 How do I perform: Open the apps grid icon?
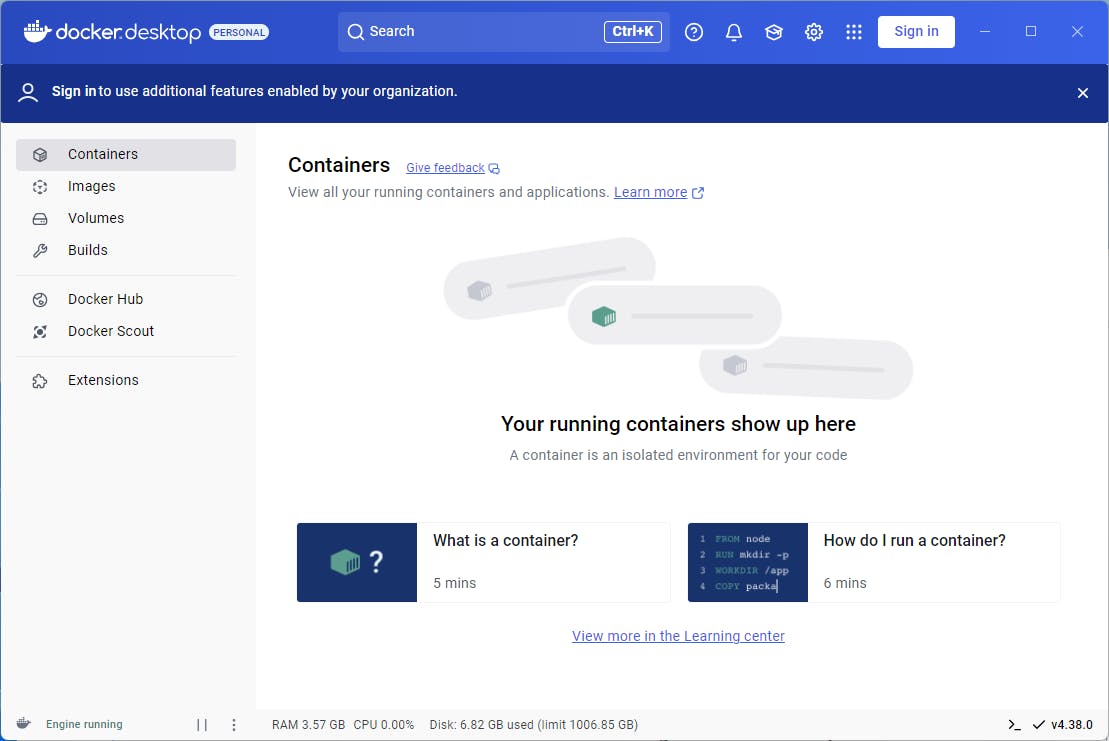(854, 32)
